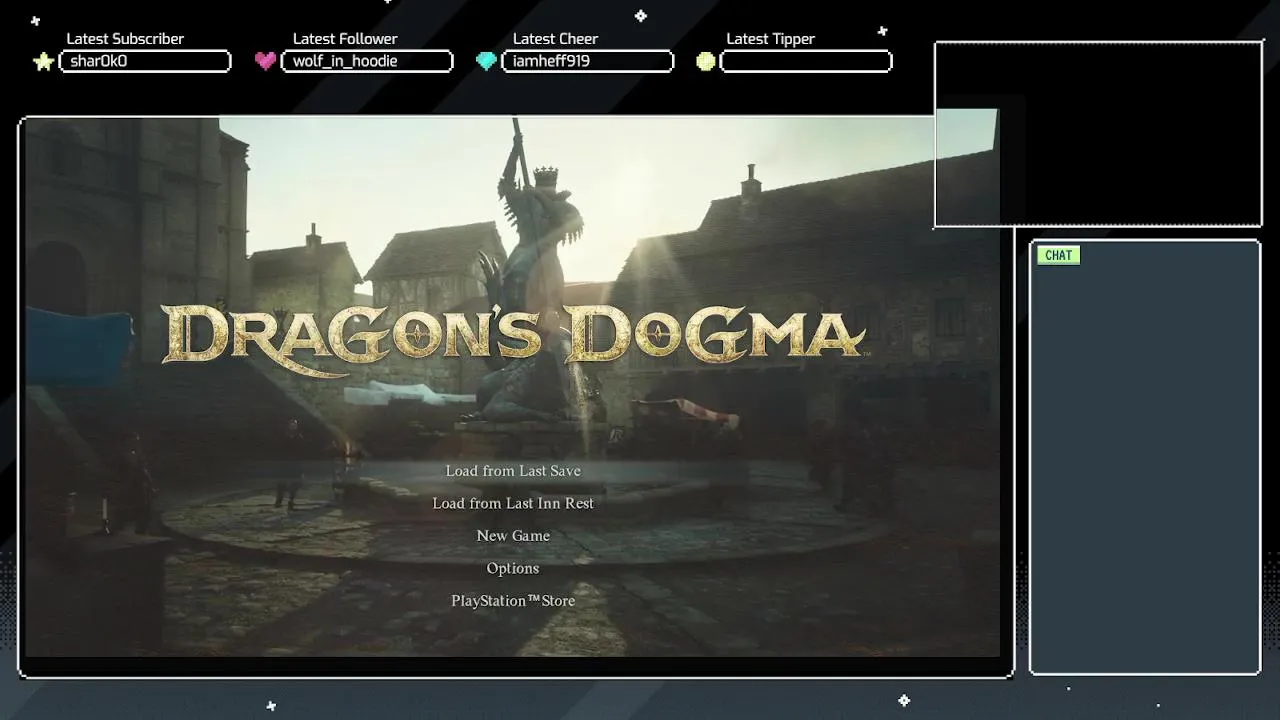Click the Latest Follower heading
This screenshot has width=1280, height=720.
coord(345,39)
